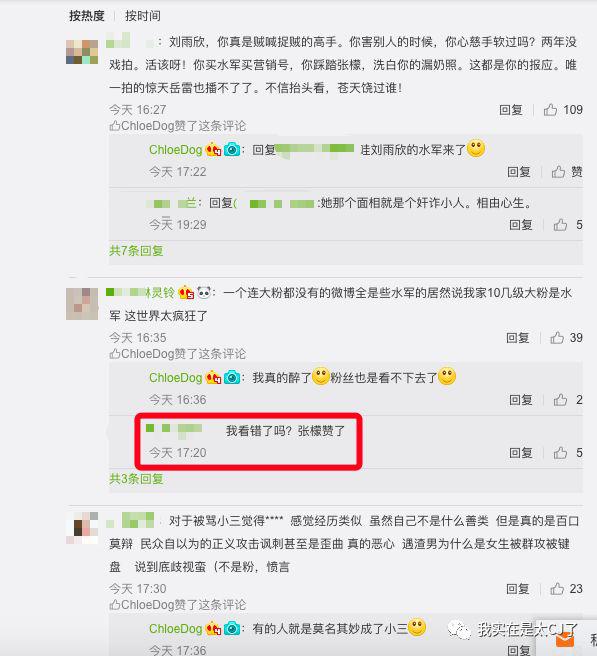597x656 pixels.
Task: Like the 17:20 reply in red box
Action: click(560, 453)
